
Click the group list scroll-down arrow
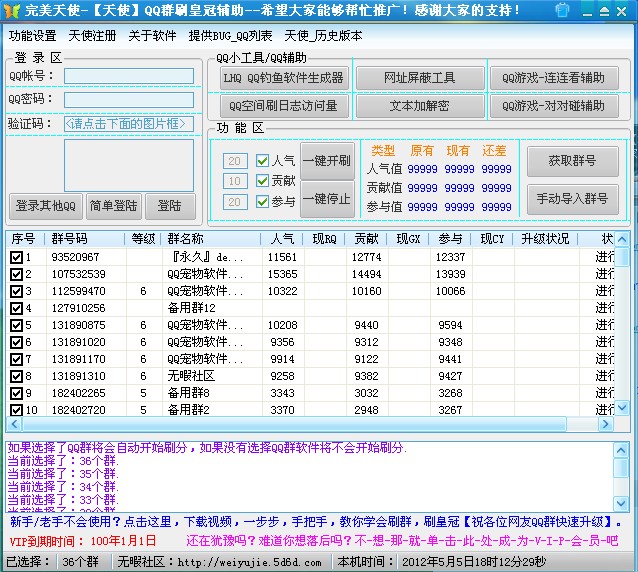pos(622,408)
